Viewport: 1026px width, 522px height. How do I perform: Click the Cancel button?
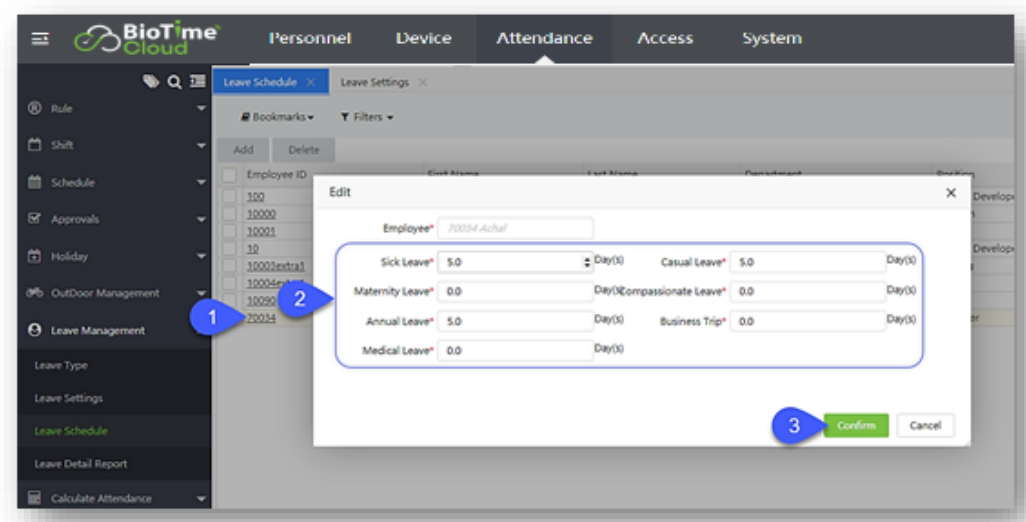[925, 425]
